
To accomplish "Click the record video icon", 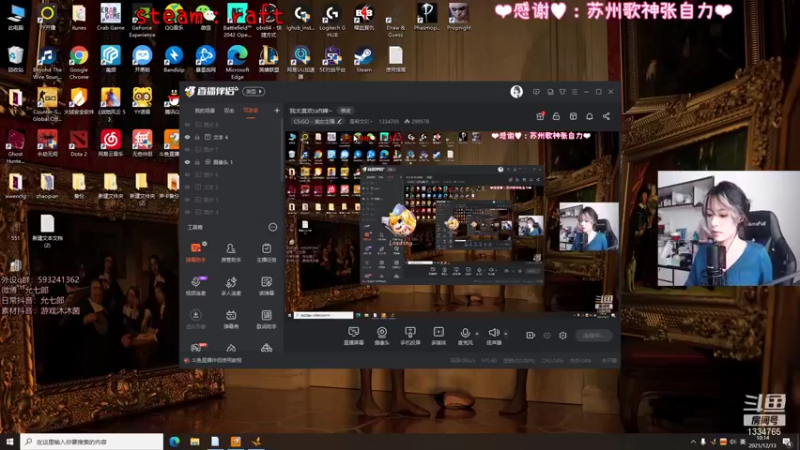I will (531, 335).
